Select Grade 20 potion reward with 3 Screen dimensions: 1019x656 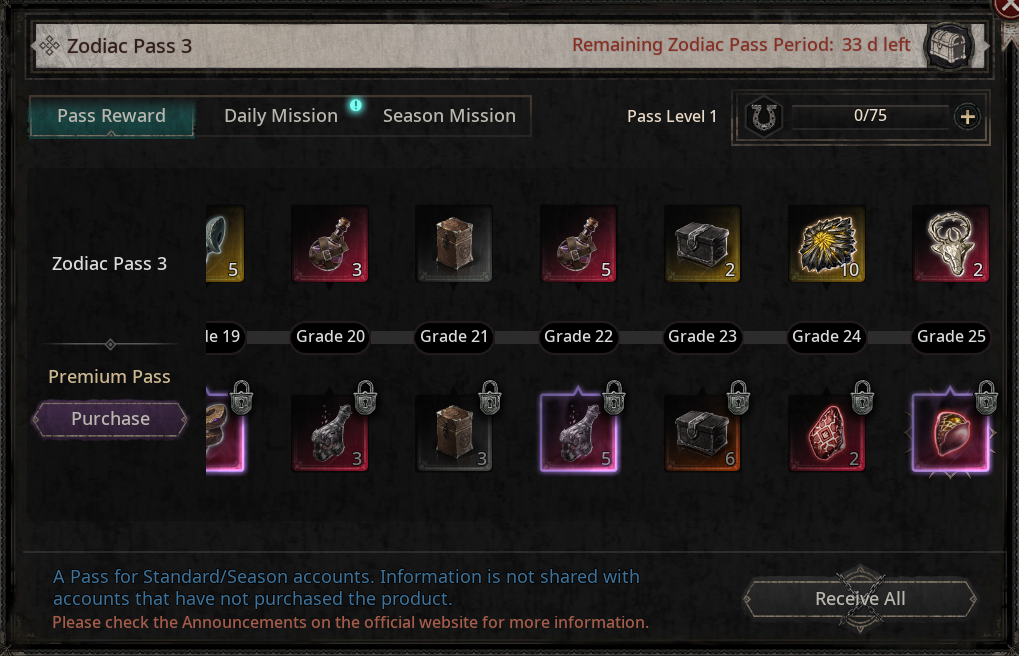330,244
